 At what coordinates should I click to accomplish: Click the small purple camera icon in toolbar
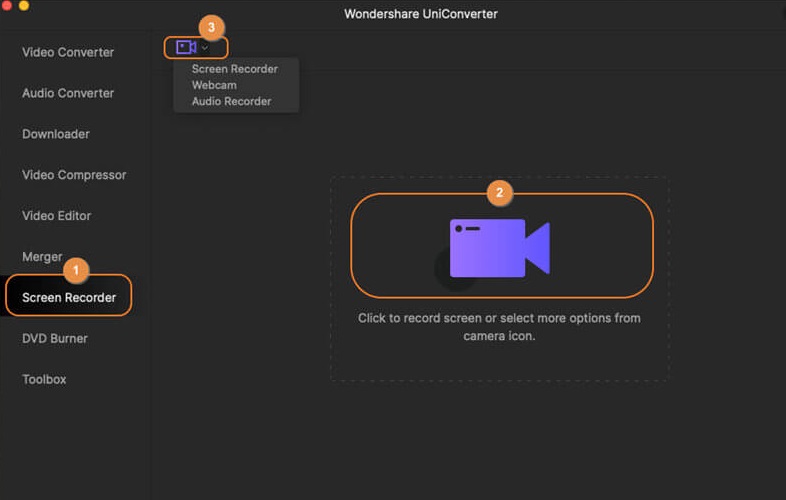(185, 47)
